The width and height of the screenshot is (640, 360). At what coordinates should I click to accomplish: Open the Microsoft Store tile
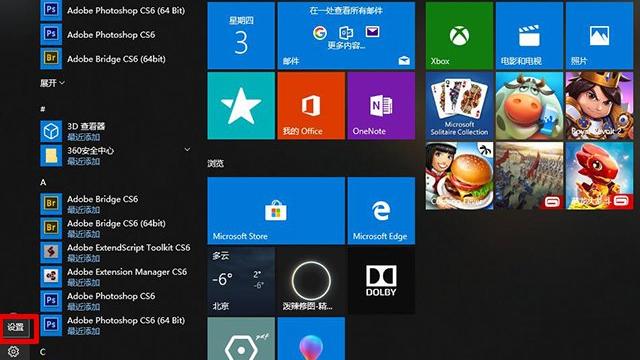276,211
